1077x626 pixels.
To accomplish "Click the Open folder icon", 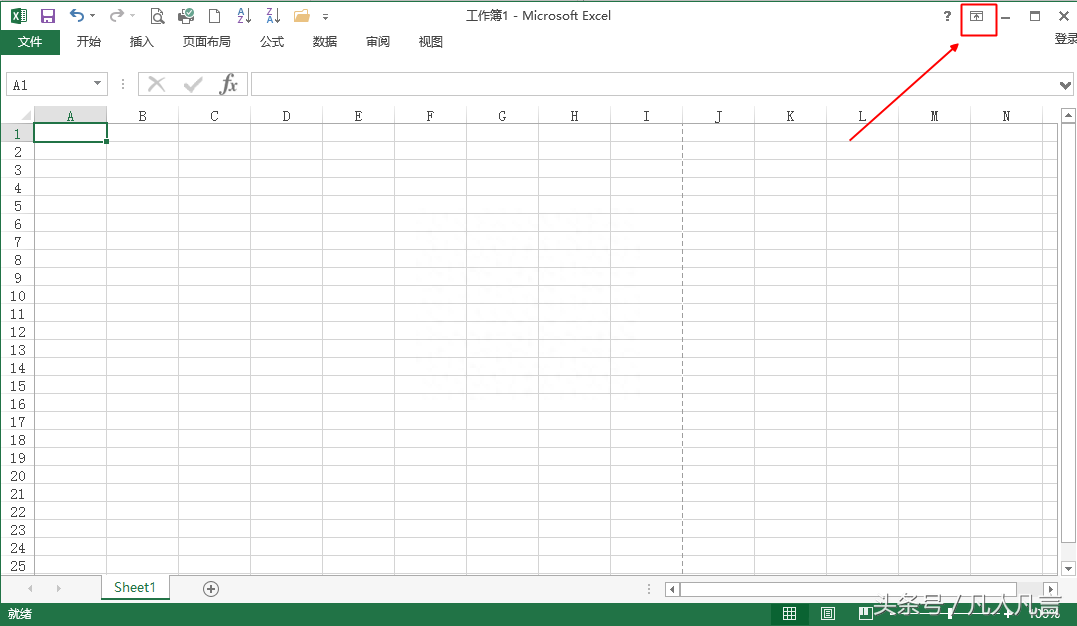I will click(301, 15).
